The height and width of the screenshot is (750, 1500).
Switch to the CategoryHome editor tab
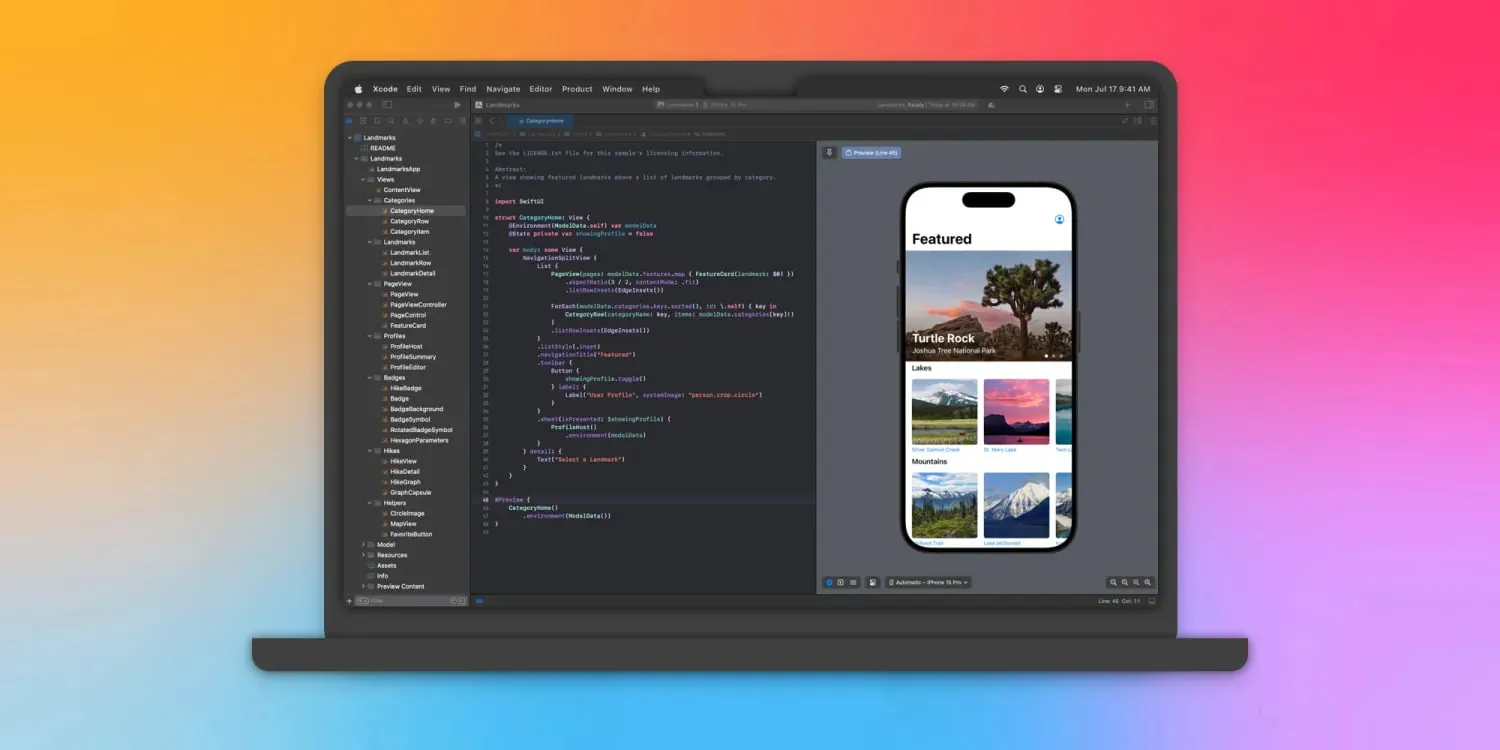pos(541,119)
